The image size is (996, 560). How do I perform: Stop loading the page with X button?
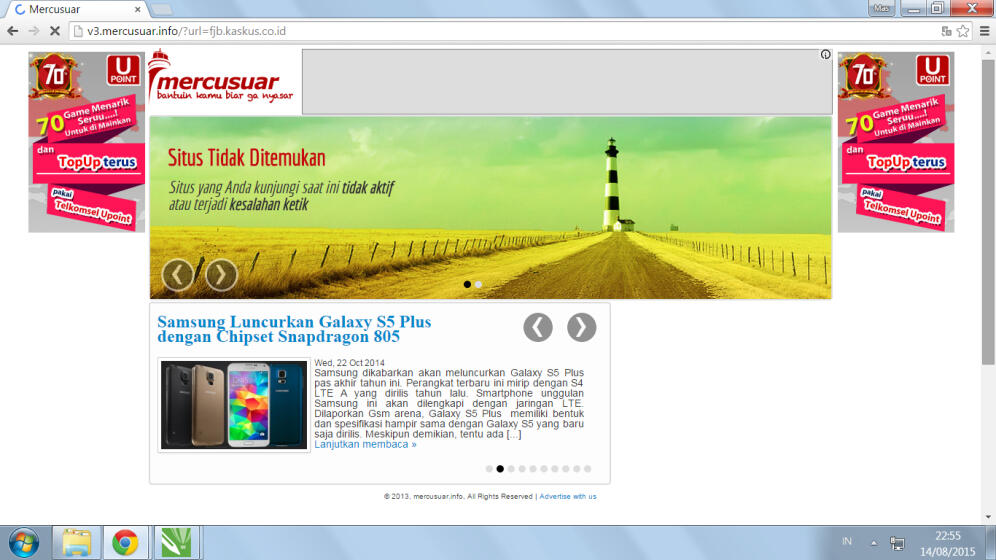pyautogui.click(x=55, y=31)
